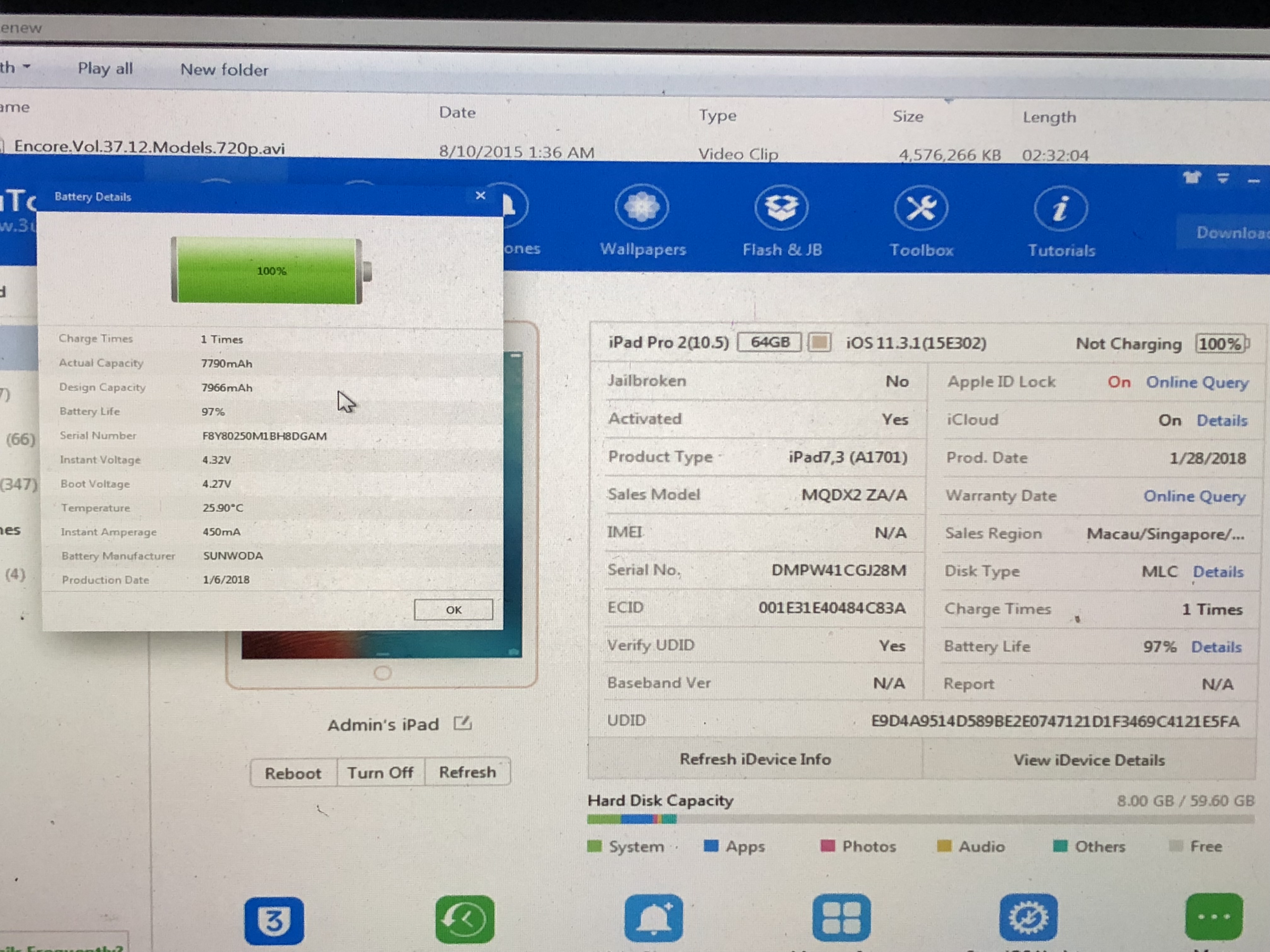Open the Wallpapers section icon
Image resolution: width=1270 pixels, height=952 pixels.
(x=642, y=207)
